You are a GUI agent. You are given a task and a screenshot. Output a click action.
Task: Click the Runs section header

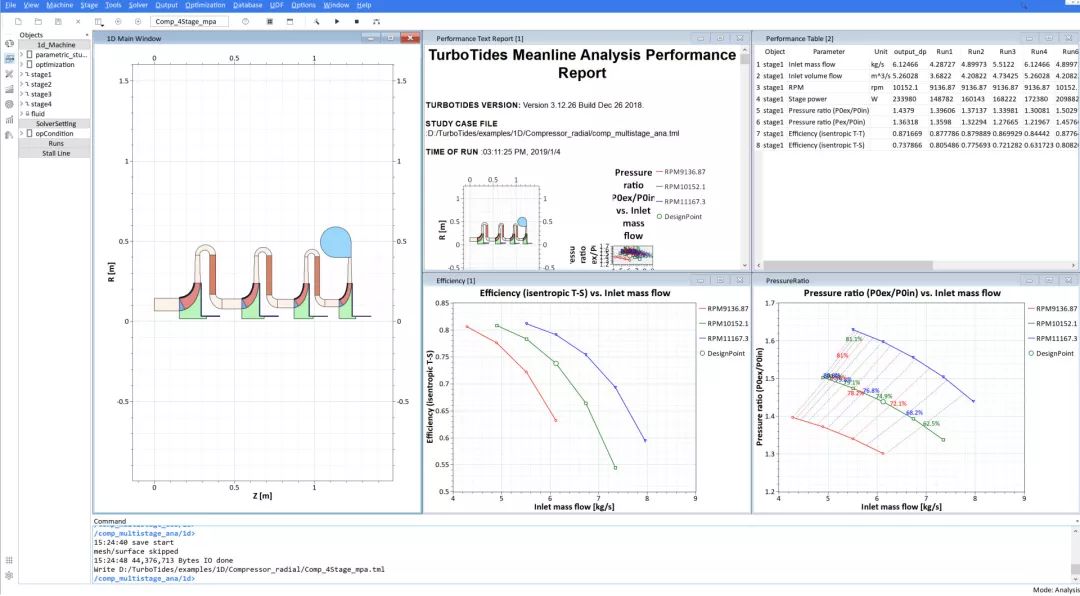pos(56,144)
